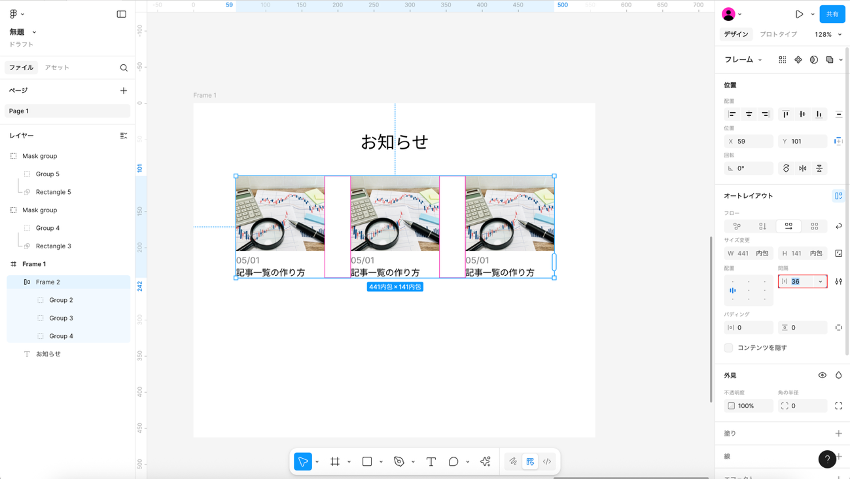This screenshot has height=480, width=850.
Task: Select the Group 3 layer
Action: tap(61, 318)
